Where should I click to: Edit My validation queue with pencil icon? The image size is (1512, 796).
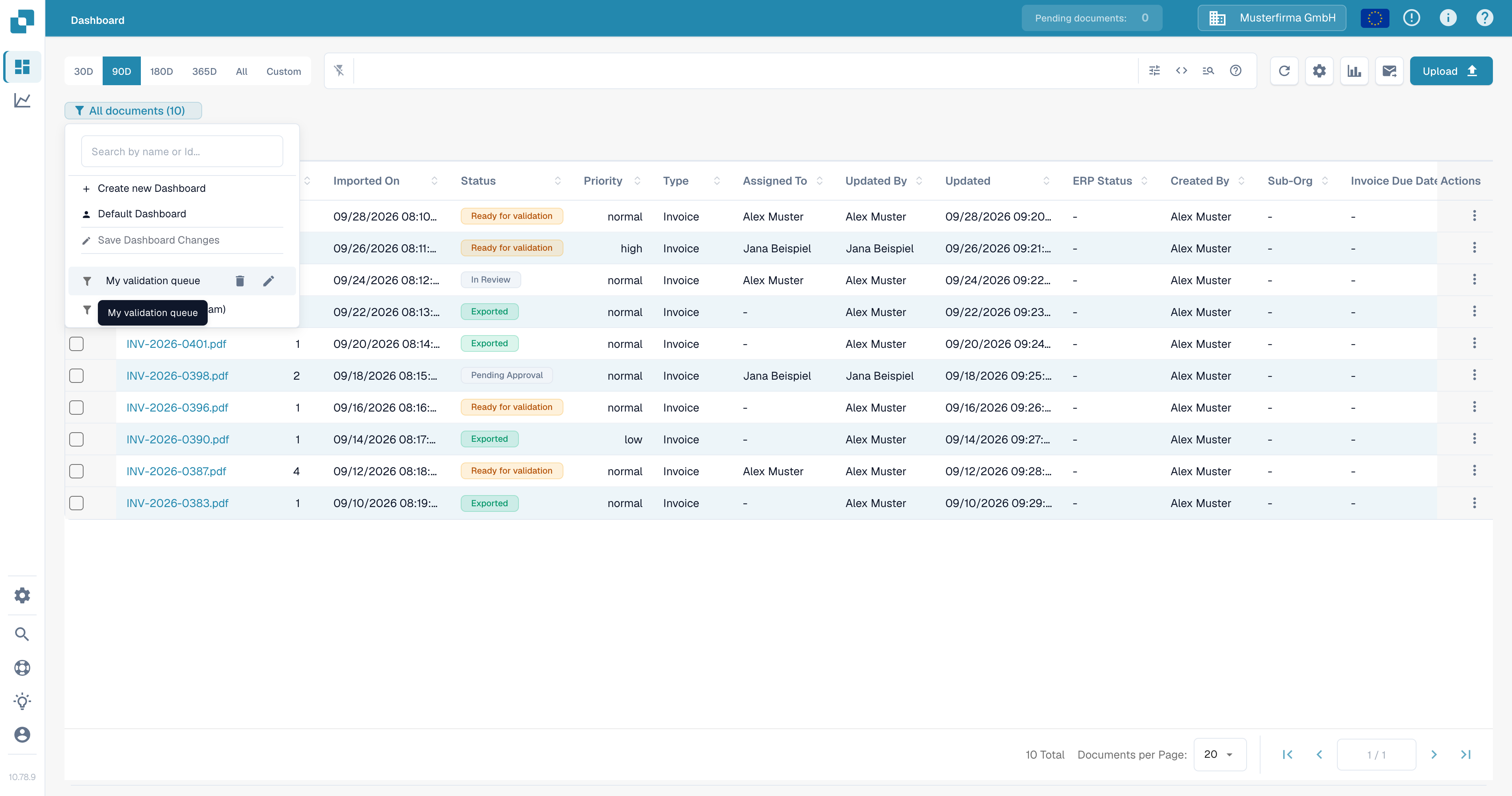[268, 281]
